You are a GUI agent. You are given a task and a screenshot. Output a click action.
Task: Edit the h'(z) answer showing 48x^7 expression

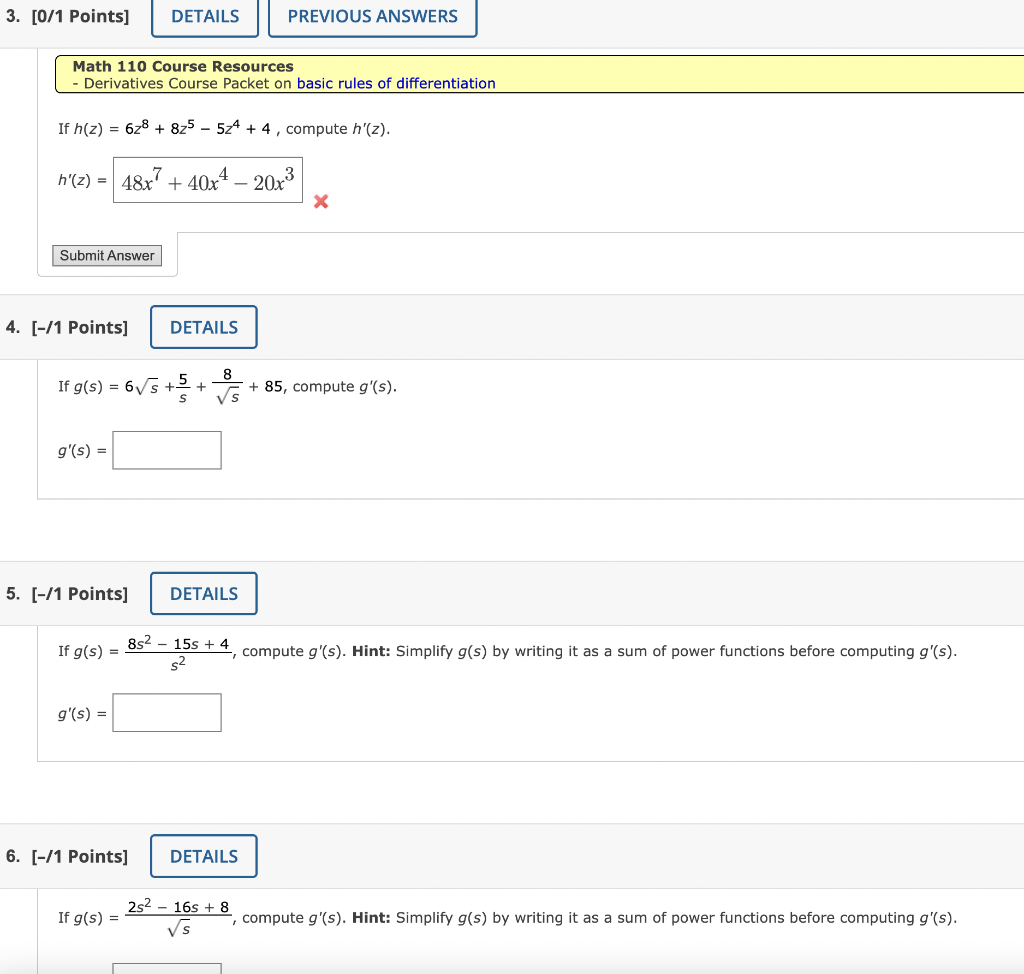tap(208, 180)
